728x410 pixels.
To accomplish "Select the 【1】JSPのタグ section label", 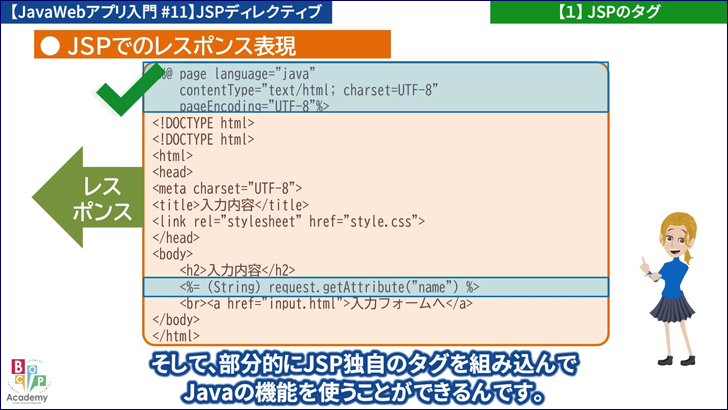I will click(609, 12).
